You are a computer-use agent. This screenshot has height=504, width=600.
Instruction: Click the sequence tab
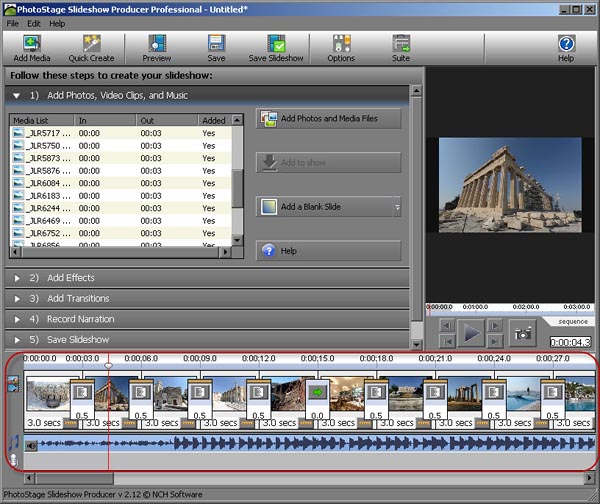[x=572, y=321]
